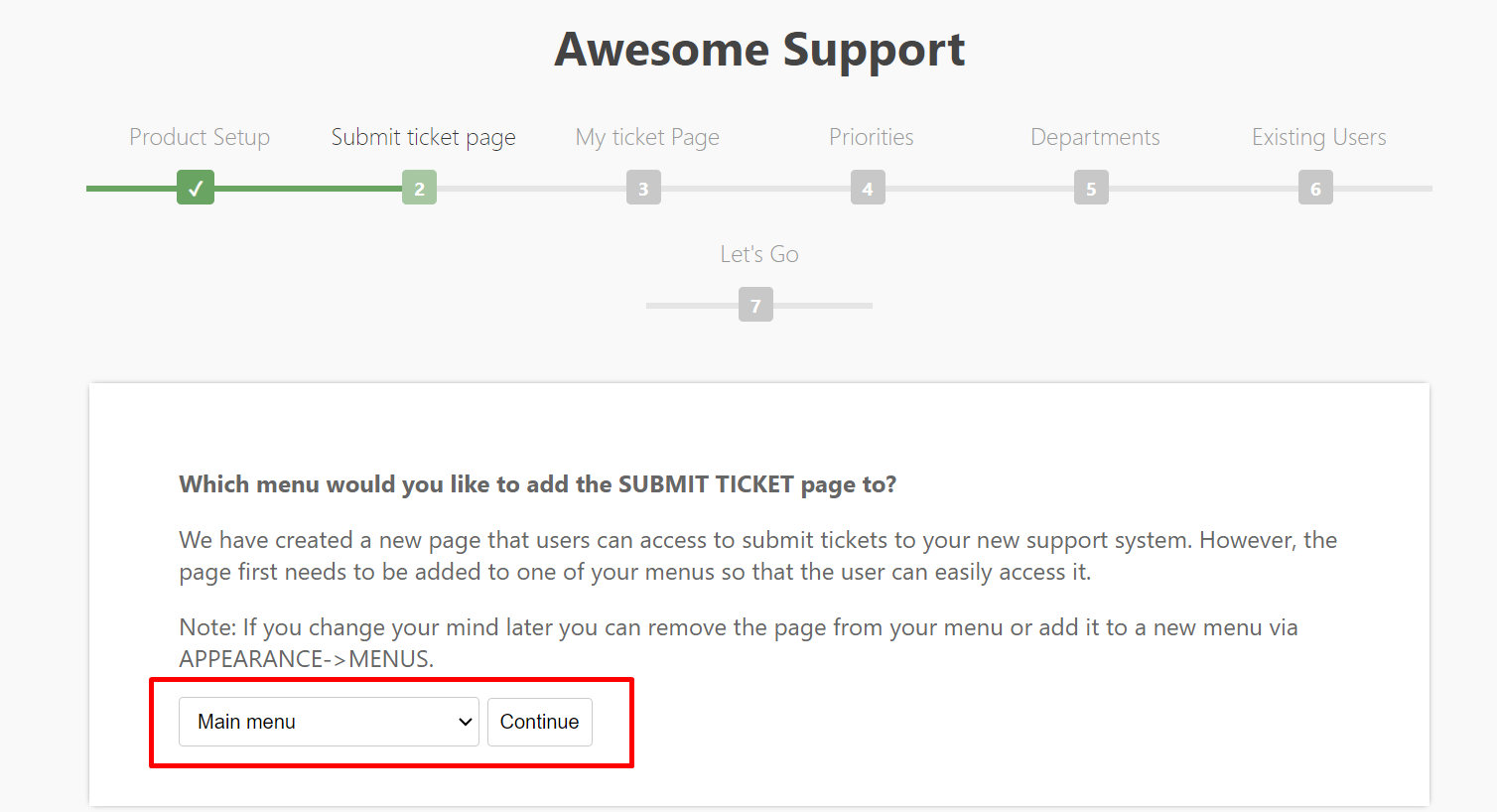
Task: Select step 2 circle under Submit ticket page
Action: 419,187
